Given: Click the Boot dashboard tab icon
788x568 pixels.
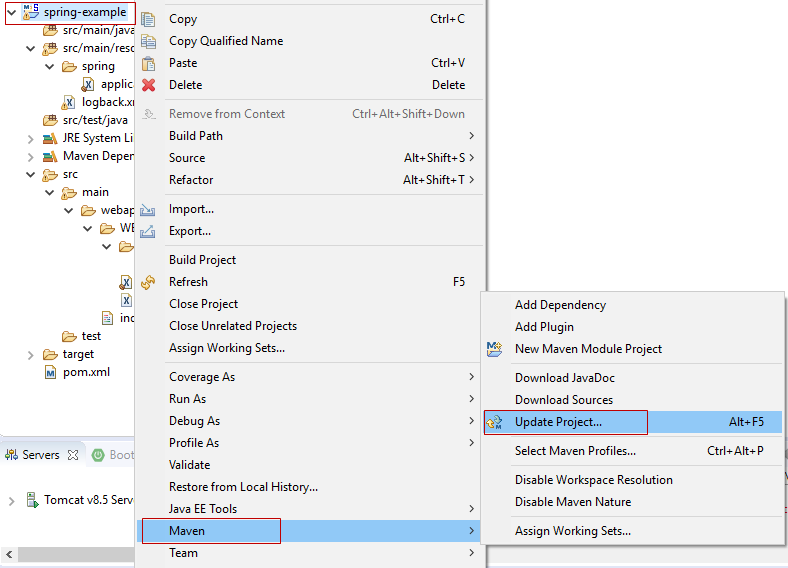Looking at the screenshot, I should click(98, 455).
